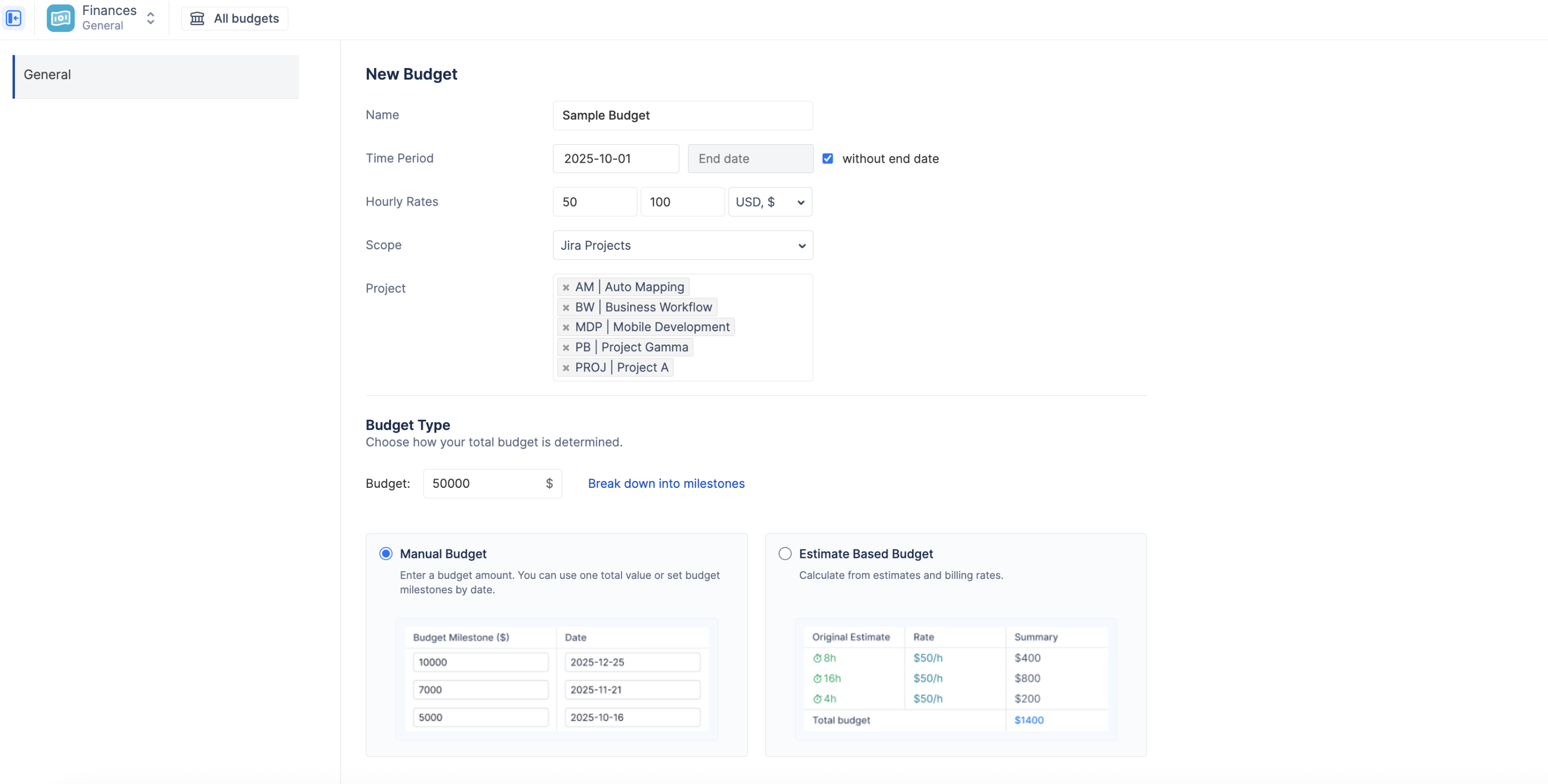Uncheck the without end date checkbox
1548x784 pixels.
[x=828, y=159]
